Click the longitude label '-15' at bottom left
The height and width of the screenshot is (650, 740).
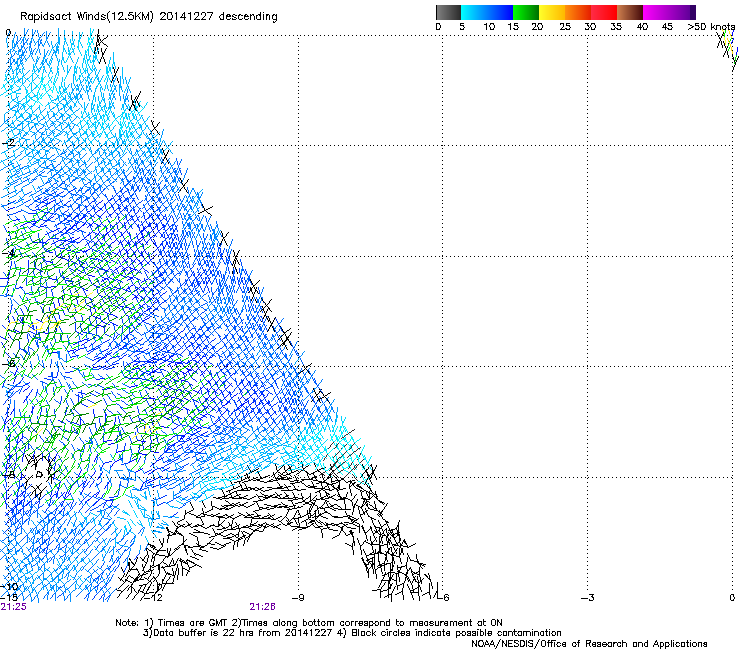click(x=9, y=598)
